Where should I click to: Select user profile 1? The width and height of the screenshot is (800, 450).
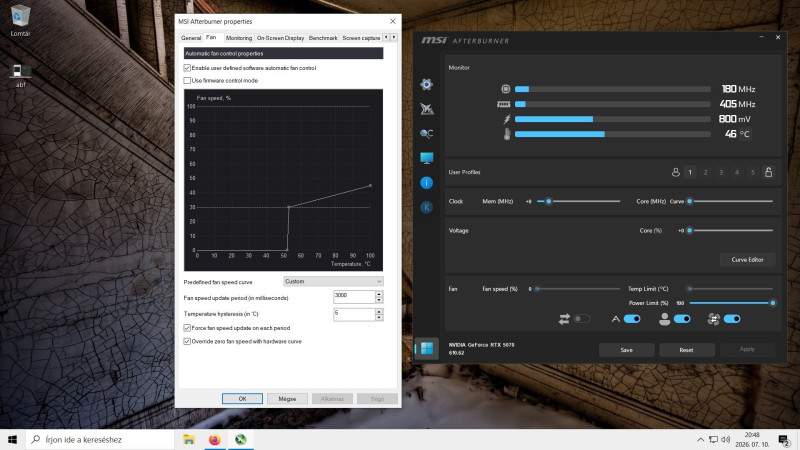[x=690, y=172]
